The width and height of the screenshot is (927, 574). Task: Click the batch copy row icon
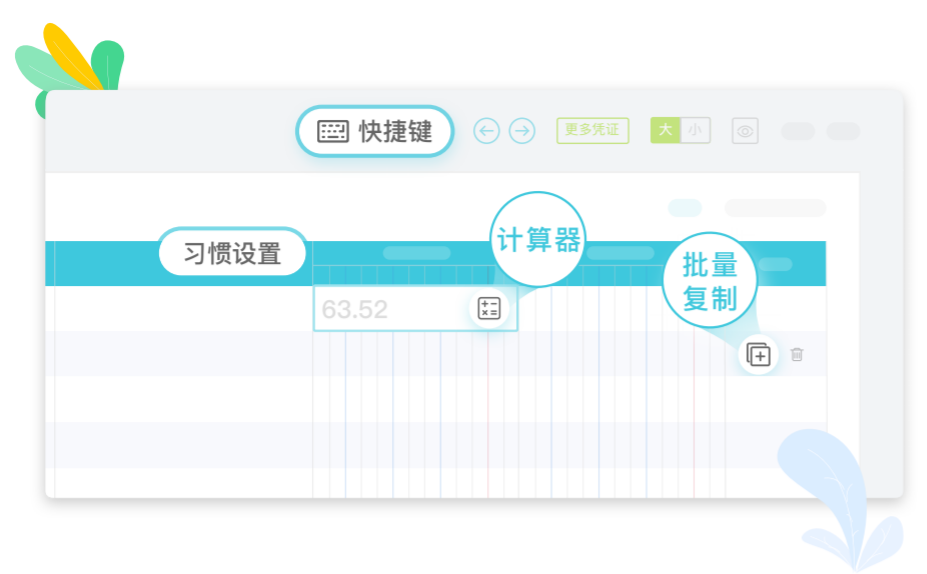[759, 355]
